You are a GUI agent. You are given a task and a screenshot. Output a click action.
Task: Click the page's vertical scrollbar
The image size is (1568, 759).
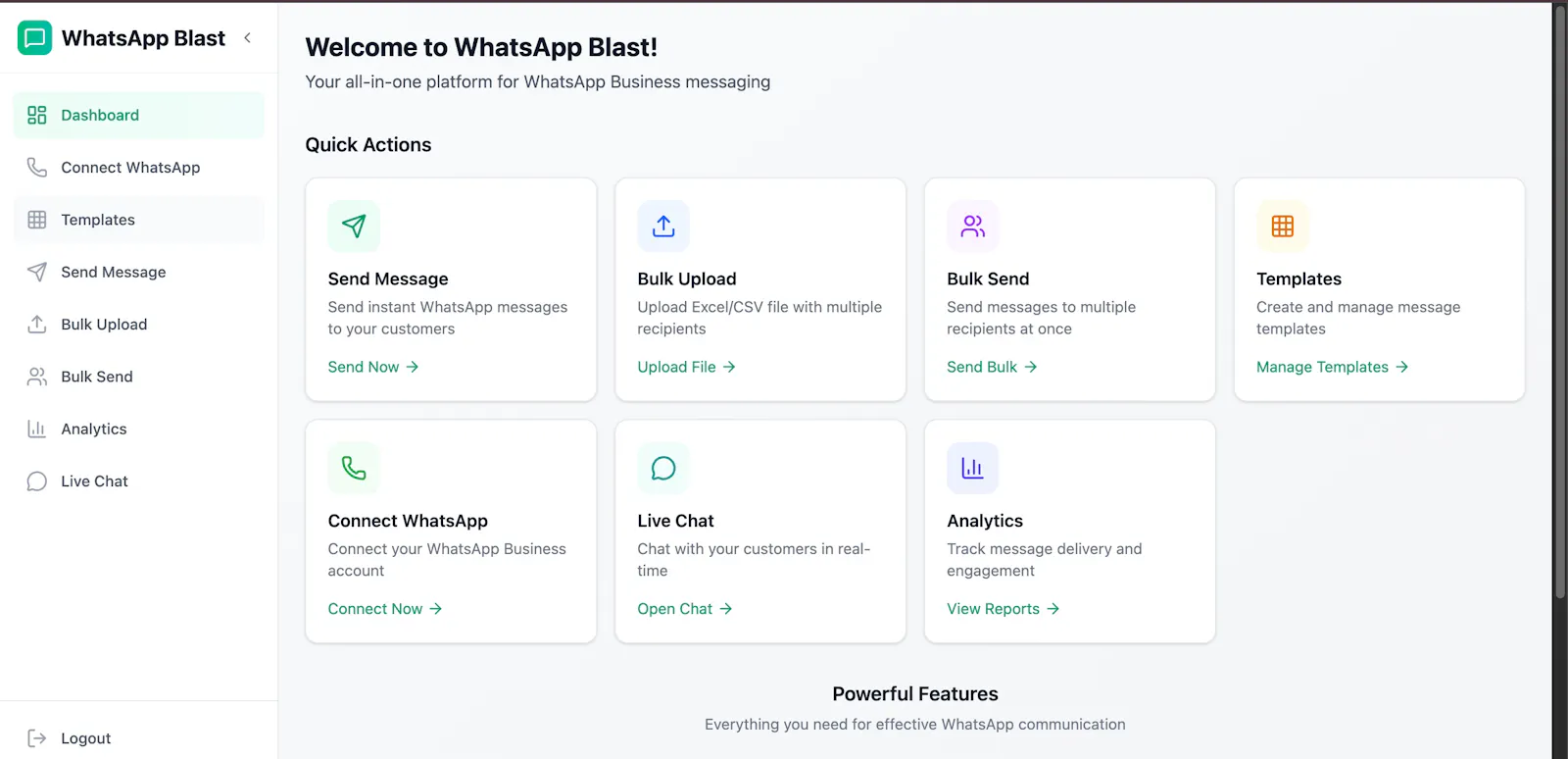coord(1560,302)
